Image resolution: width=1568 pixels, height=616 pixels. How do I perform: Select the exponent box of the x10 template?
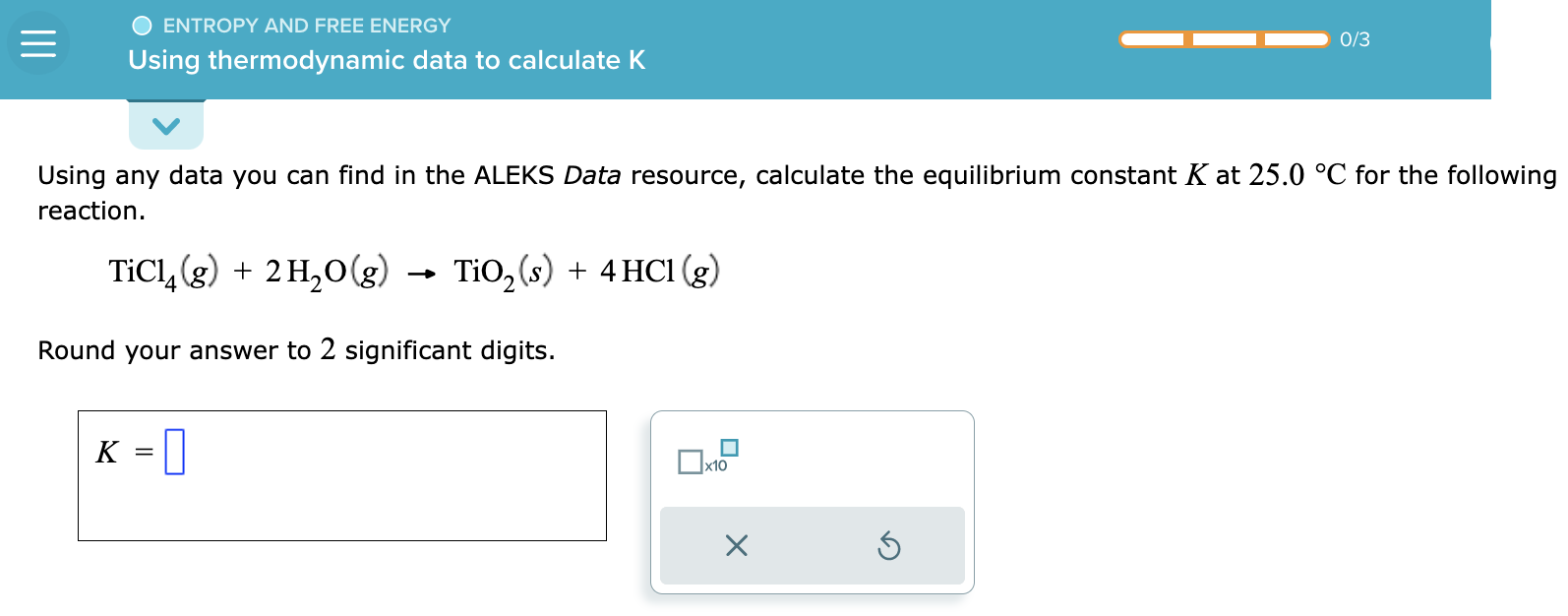tap(729, 448)
